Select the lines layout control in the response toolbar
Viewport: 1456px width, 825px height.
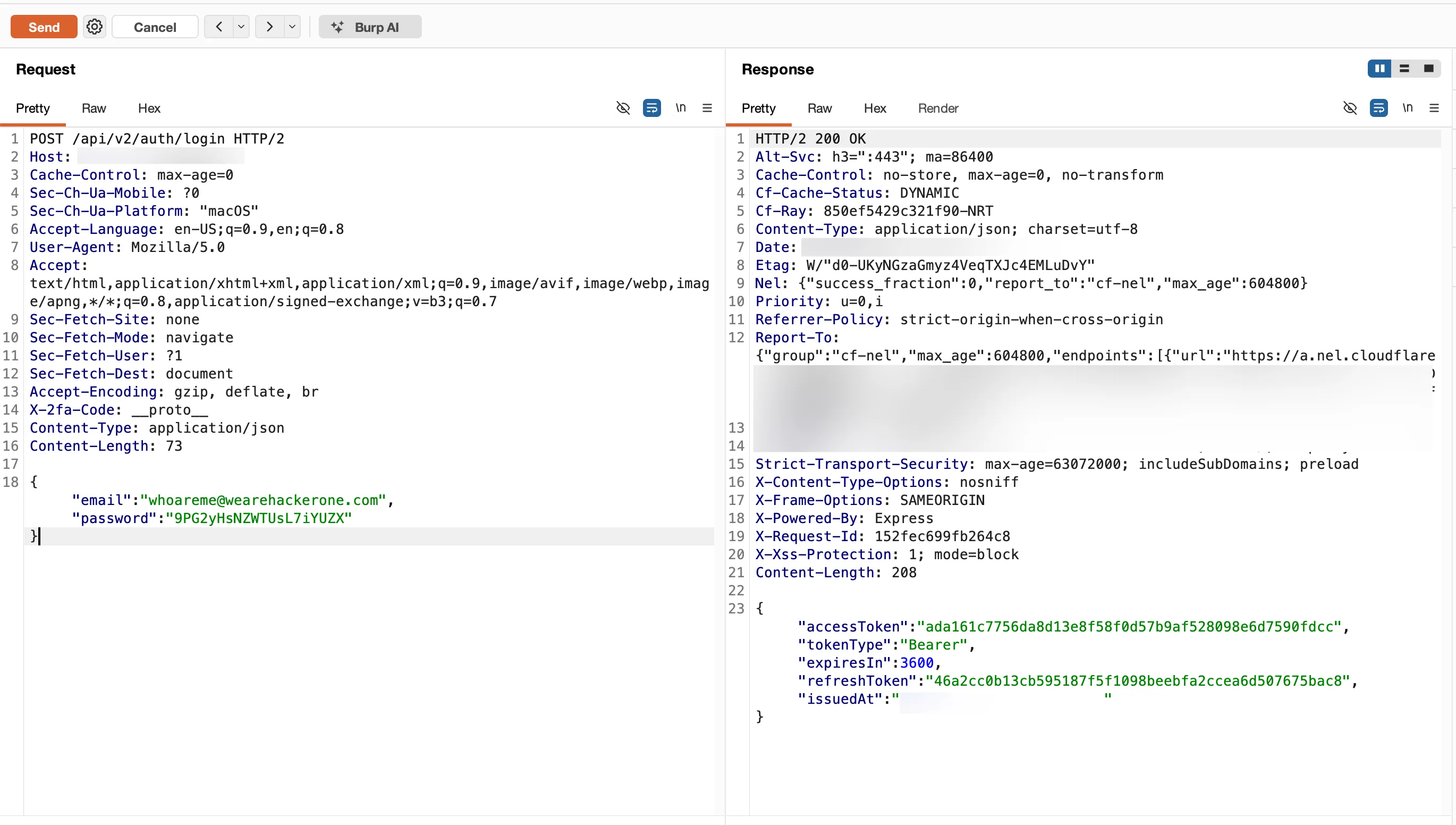[x=1404, y=68]
